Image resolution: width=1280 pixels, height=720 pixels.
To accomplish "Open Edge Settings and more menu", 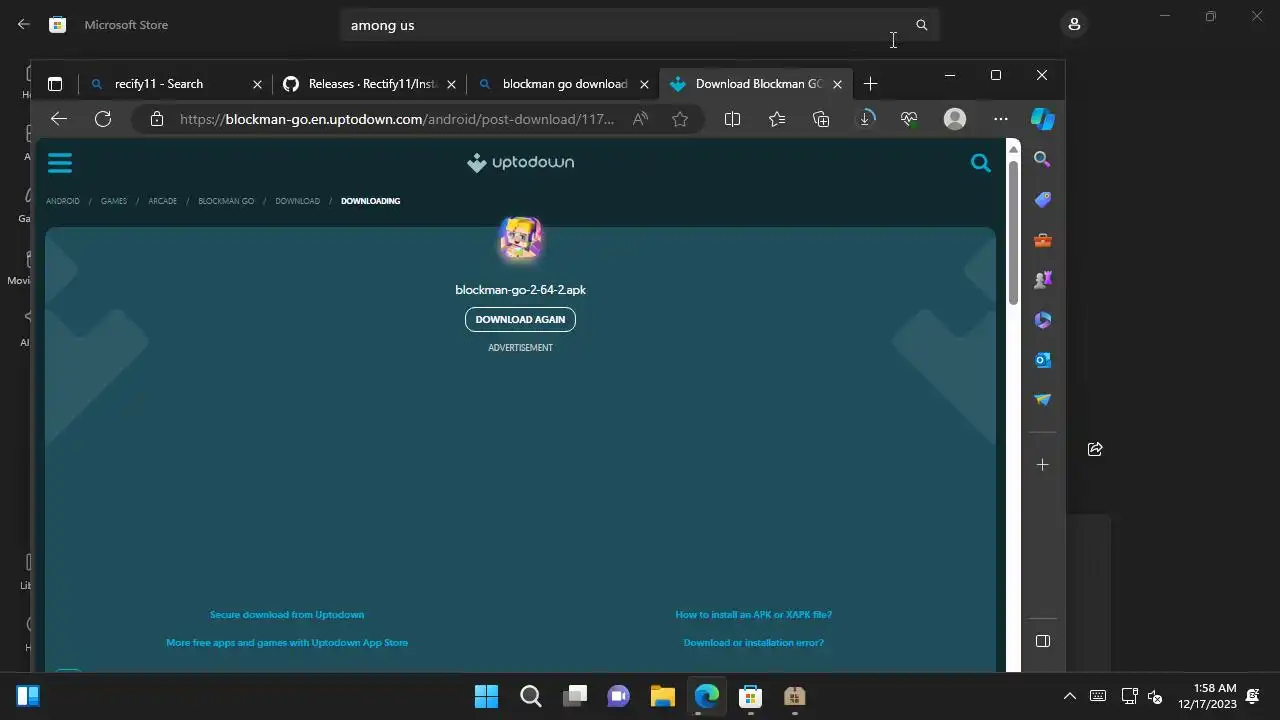I will coord(1000,119).
